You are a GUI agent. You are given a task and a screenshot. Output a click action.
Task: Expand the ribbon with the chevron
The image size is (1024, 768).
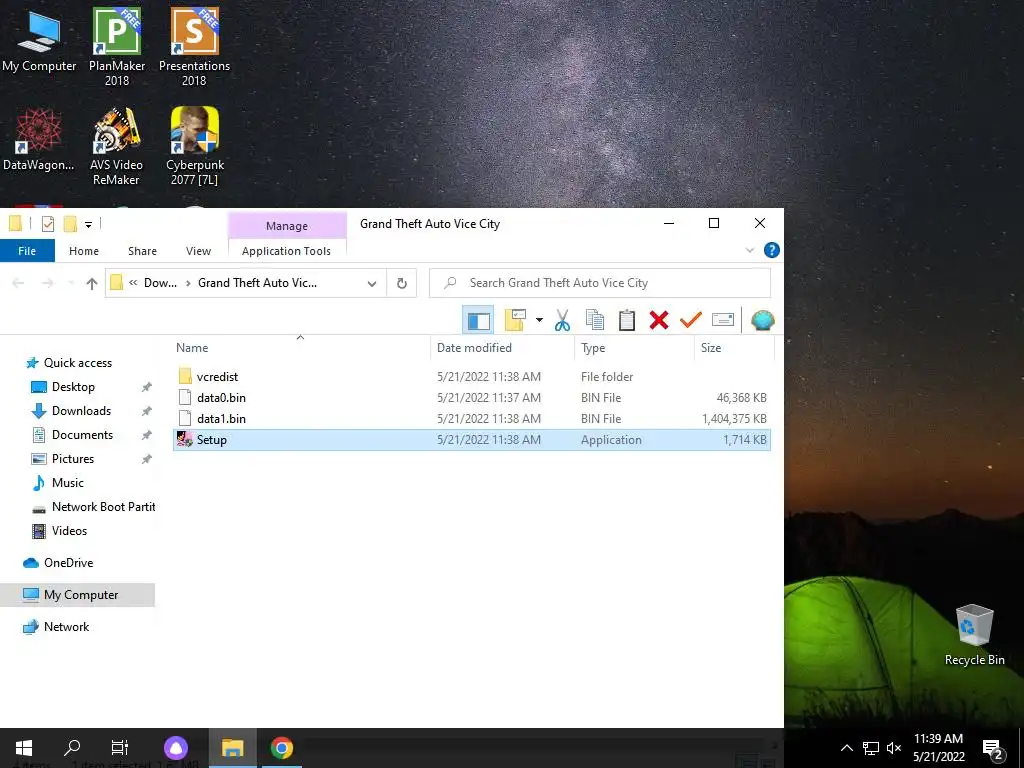750,250
